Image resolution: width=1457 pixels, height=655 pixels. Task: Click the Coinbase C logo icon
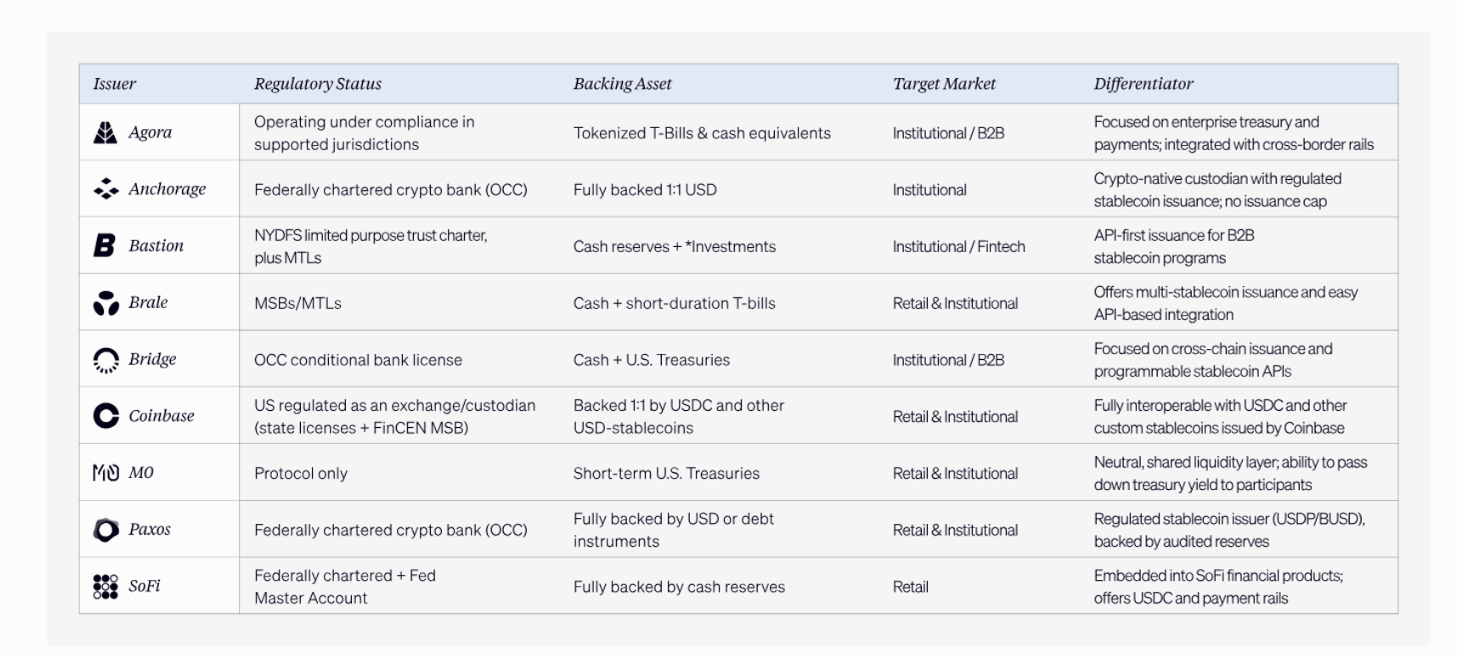pyautogui.click(x=106, y=416)
